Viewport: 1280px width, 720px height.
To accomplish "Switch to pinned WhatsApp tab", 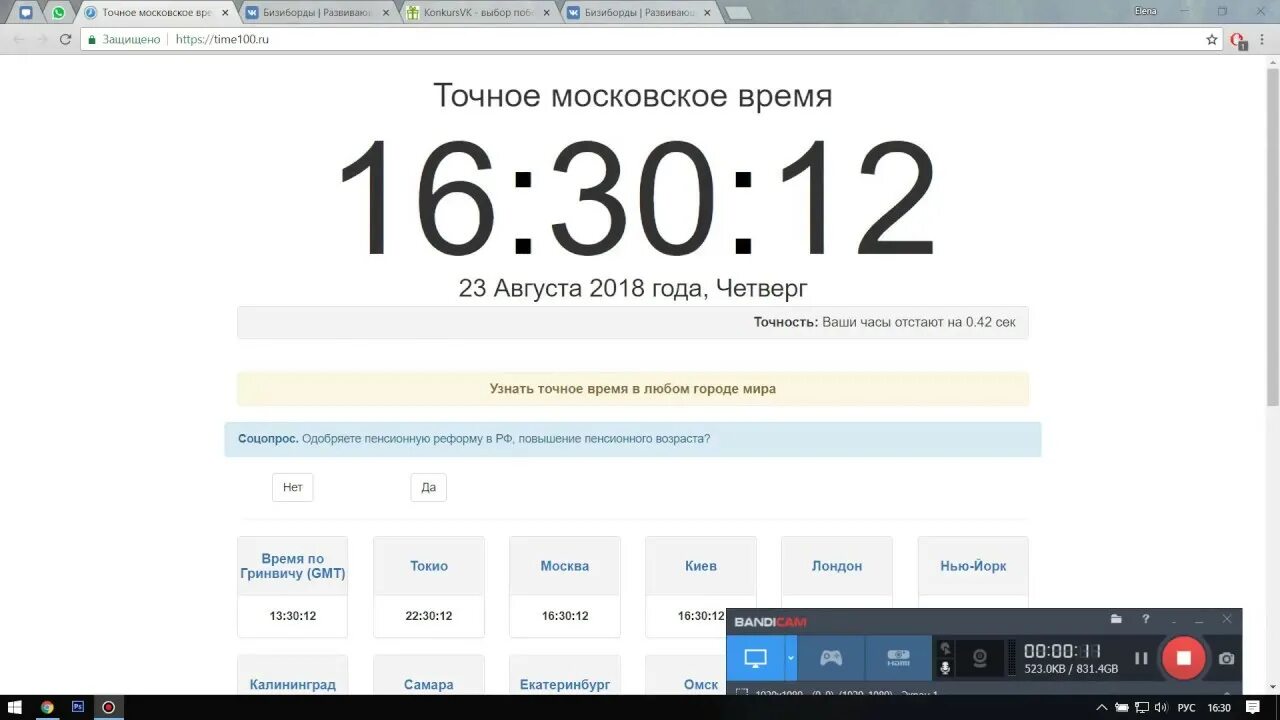I will click(58, 13).
